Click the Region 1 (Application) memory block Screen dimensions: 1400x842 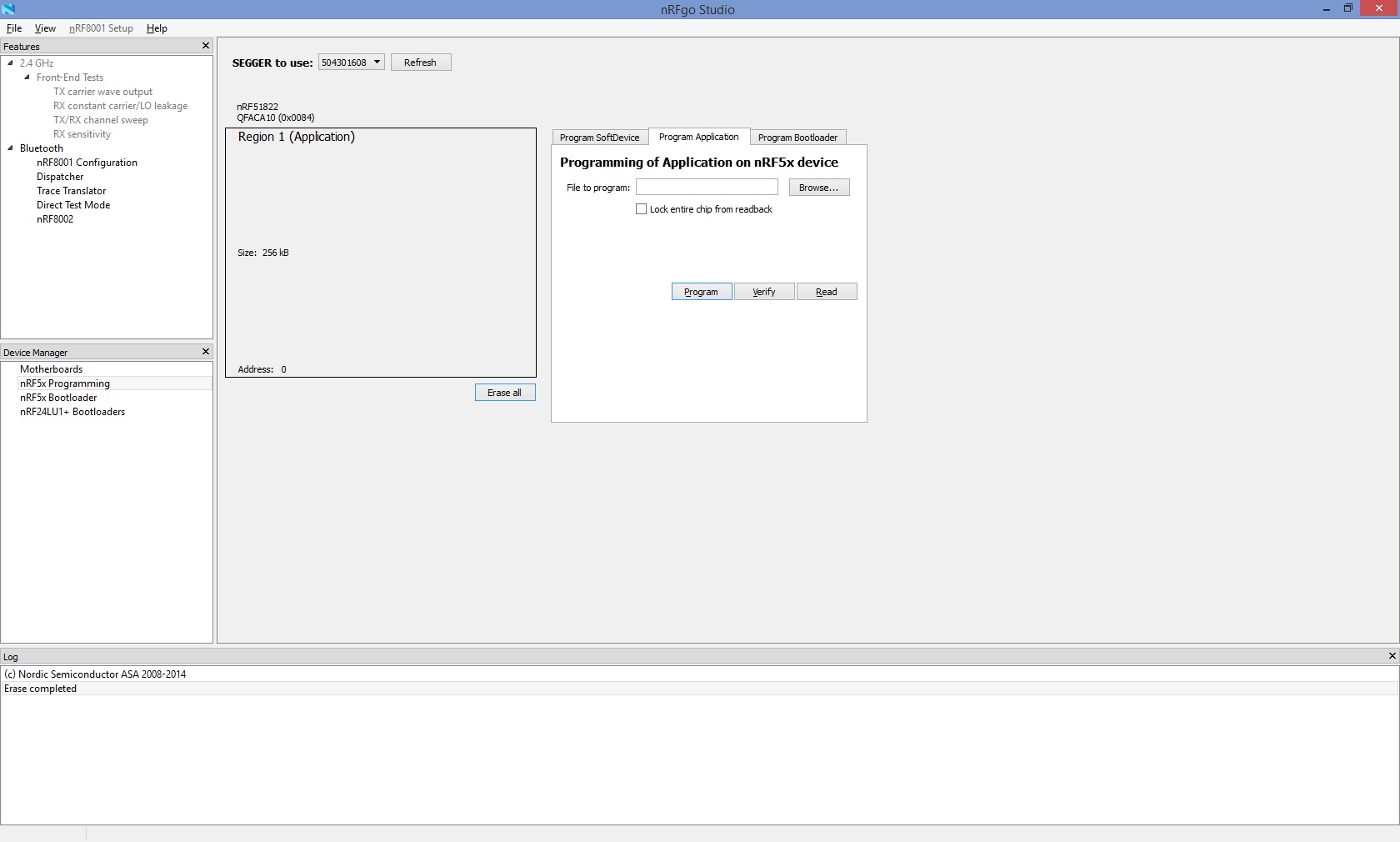[381, 253]
